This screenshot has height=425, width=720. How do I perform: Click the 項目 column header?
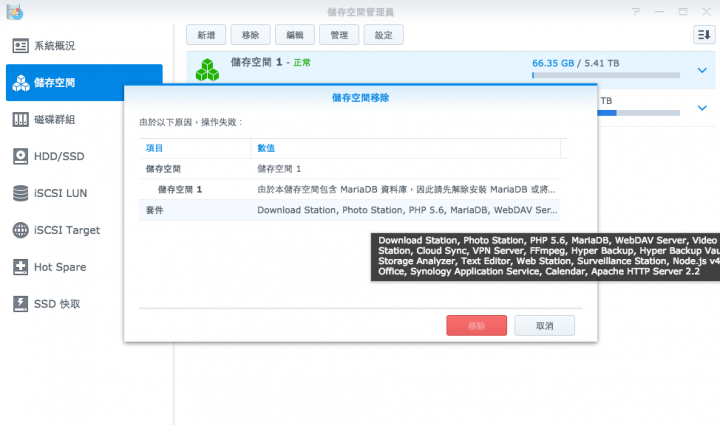click(195, 148)
